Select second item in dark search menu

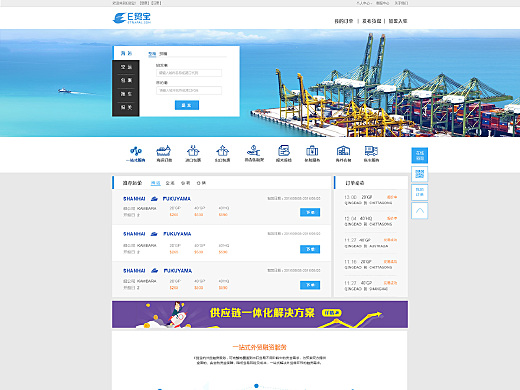point(126,80)
